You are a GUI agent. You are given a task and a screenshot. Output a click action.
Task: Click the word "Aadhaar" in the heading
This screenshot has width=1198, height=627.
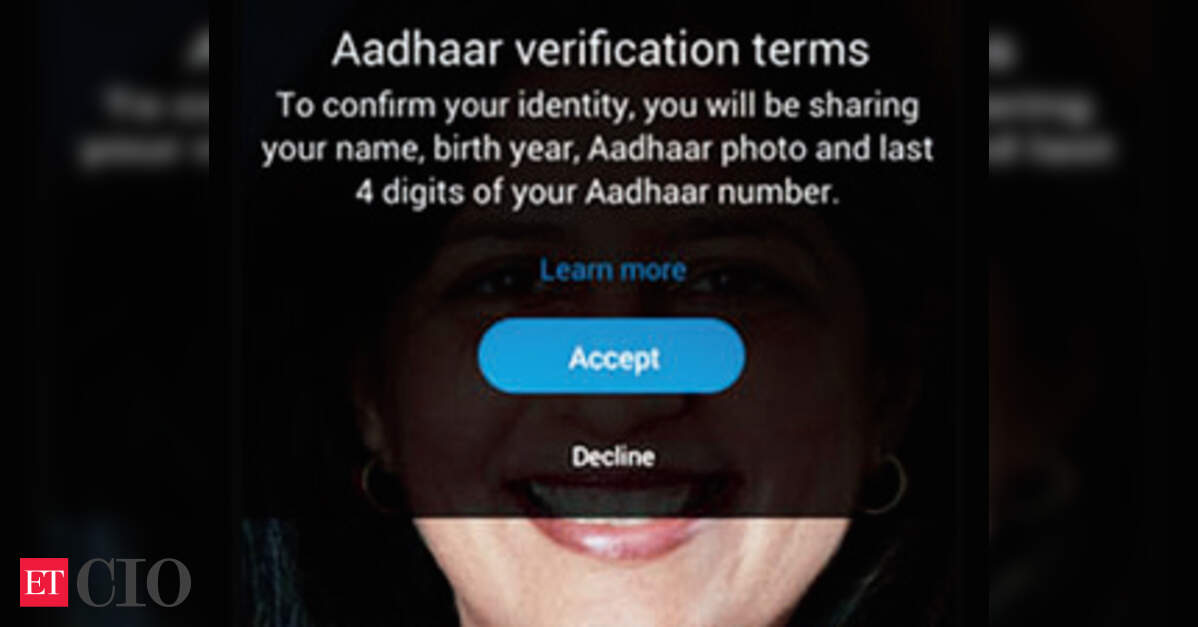coord(417,50)
